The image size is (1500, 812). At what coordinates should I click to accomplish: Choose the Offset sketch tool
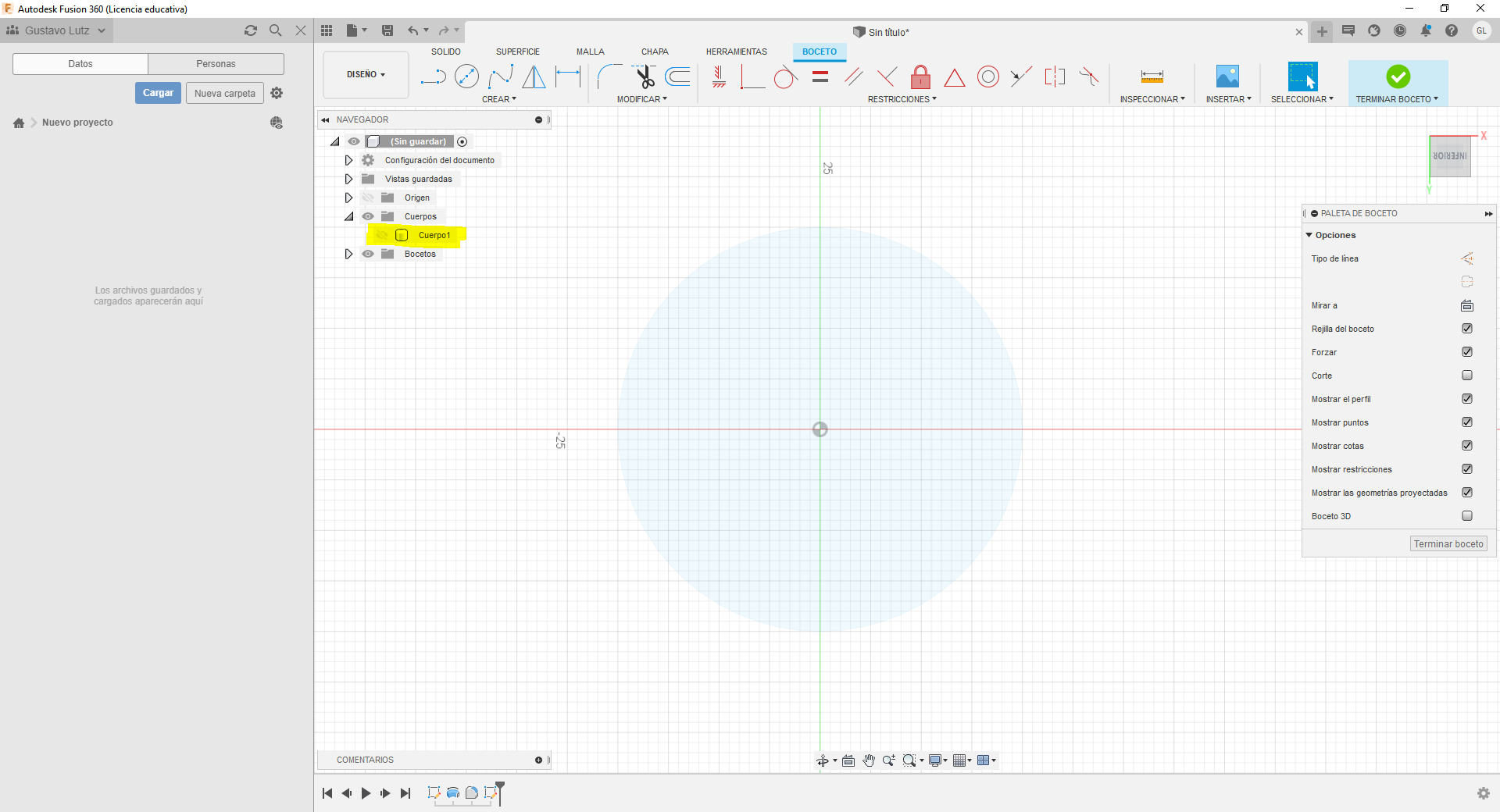pyautogui.click(x=678, y=77)
